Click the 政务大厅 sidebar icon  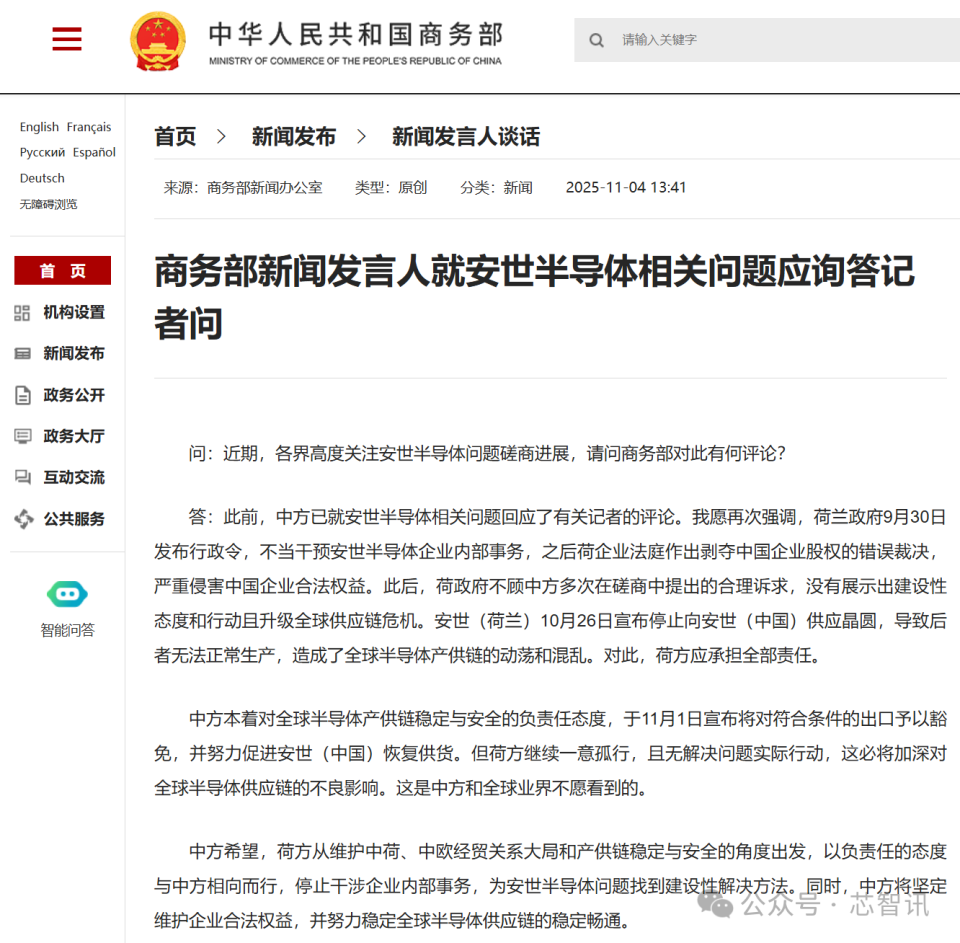(21, 436)
